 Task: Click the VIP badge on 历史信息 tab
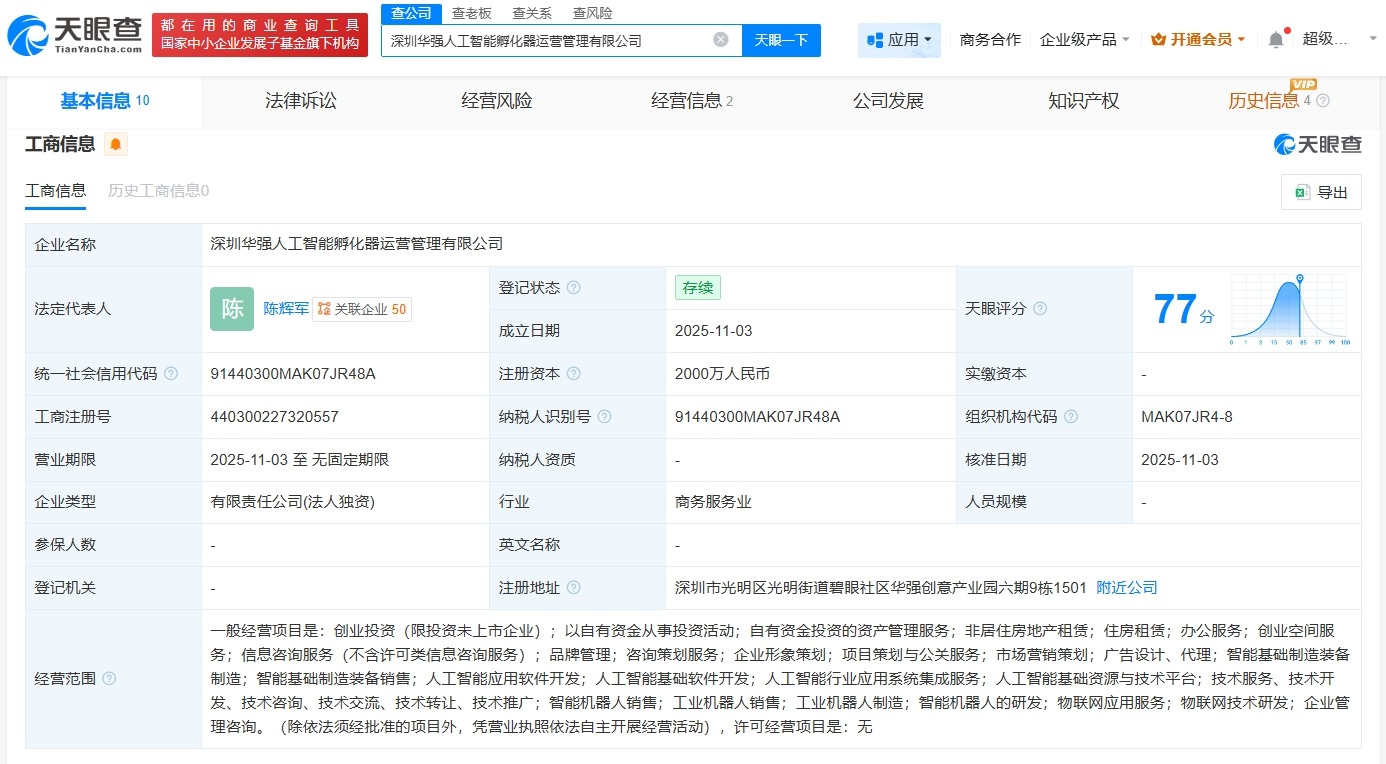(x=1303, y=86)
